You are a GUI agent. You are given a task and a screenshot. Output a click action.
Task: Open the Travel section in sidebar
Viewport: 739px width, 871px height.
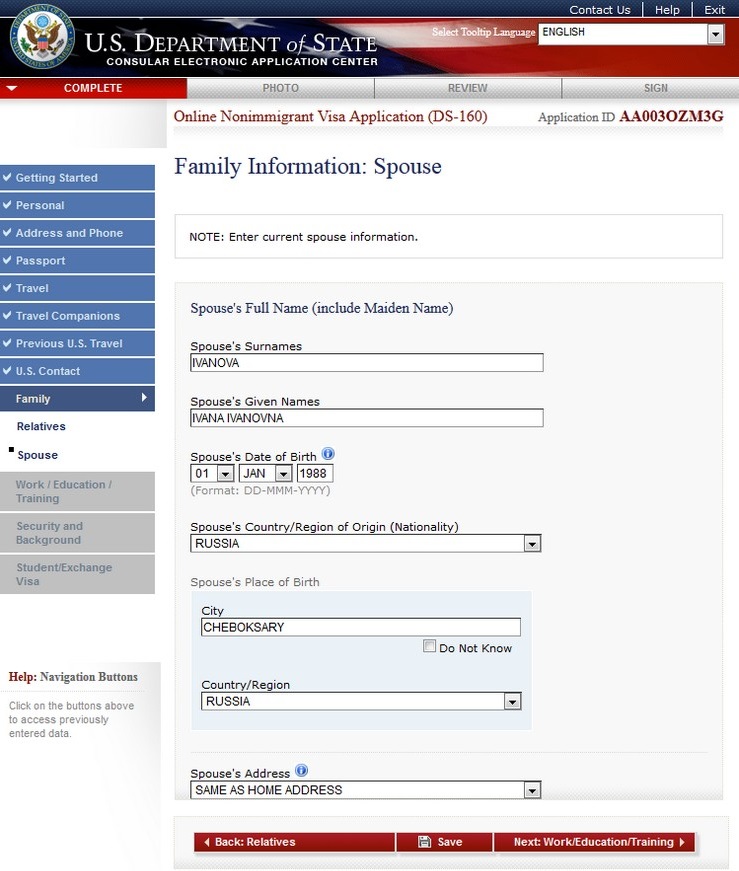(x=77, y=288)
